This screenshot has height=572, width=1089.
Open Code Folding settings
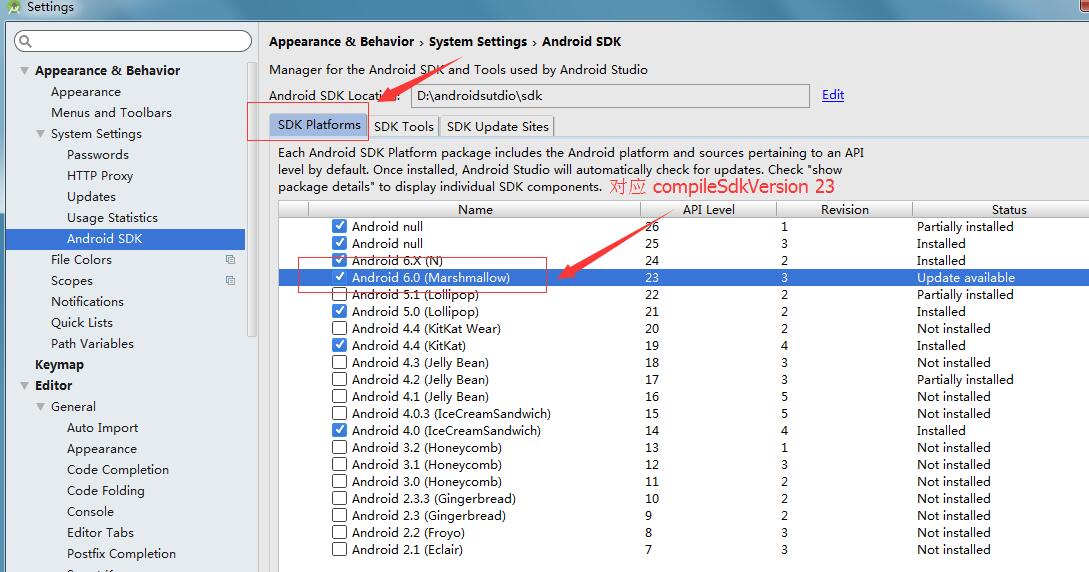coord(106,490)
